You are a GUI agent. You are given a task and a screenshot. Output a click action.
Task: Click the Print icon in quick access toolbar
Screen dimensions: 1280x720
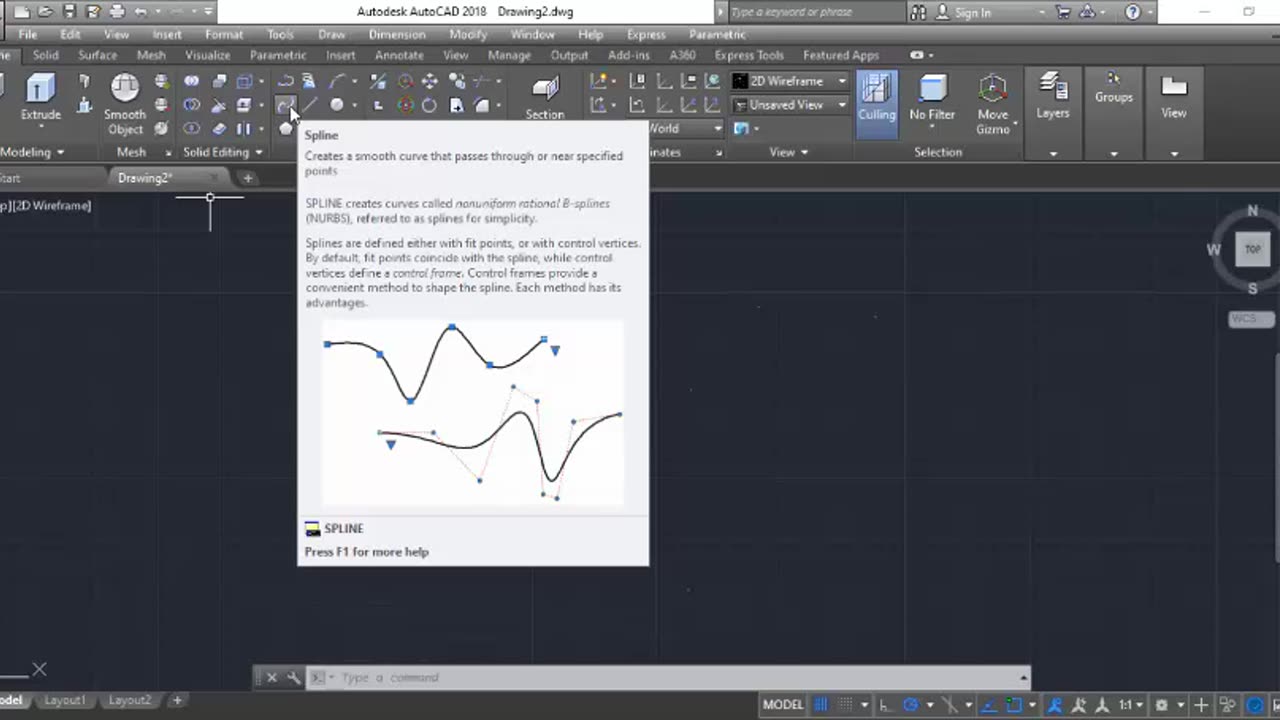(117, 12)
